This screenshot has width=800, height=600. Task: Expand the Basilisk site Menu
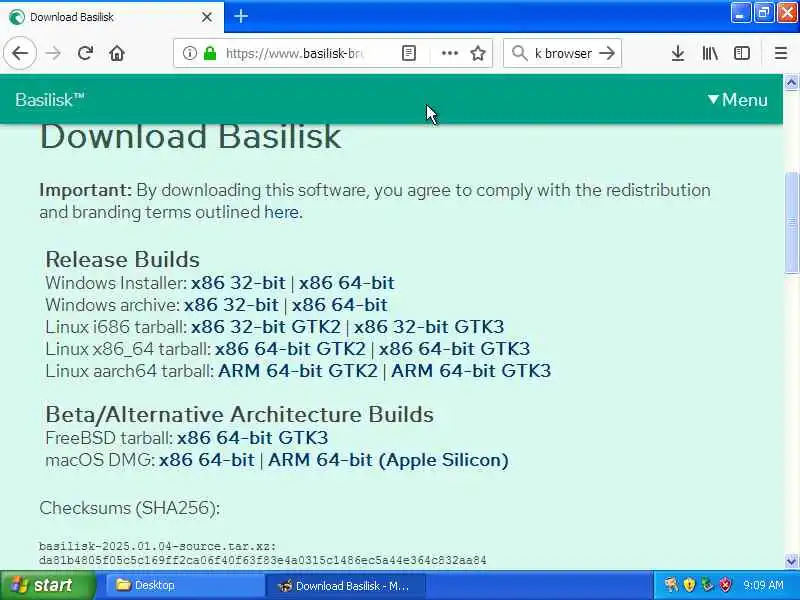[738, 99]
